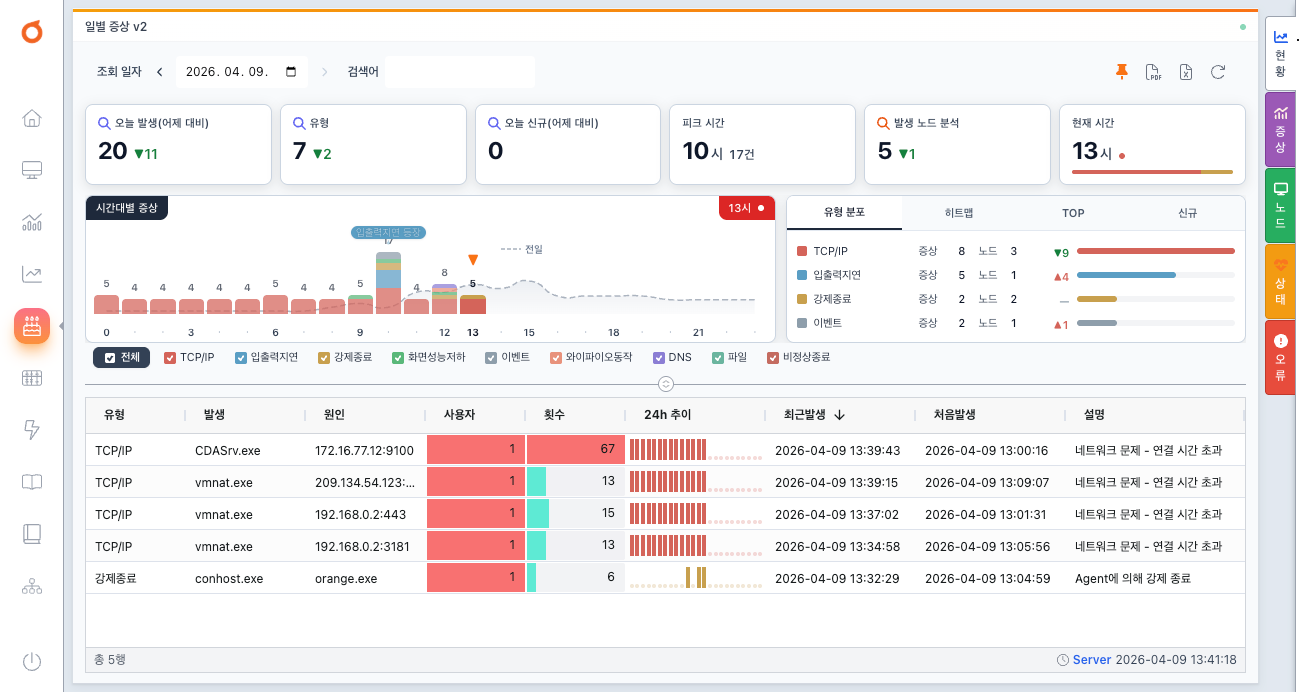This screenshot has width=1299, height=692.
Task: Open the purple 증상 side tab
Action: pyautogui.click(x=1281, y=129)
